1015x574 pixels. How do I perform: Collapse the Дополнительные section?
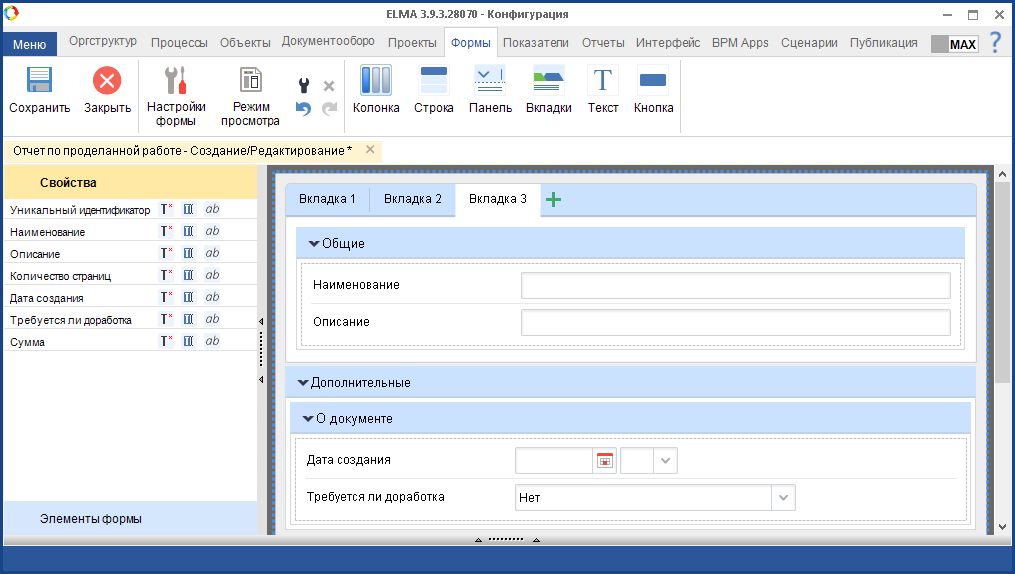click(x=303, y=383)
